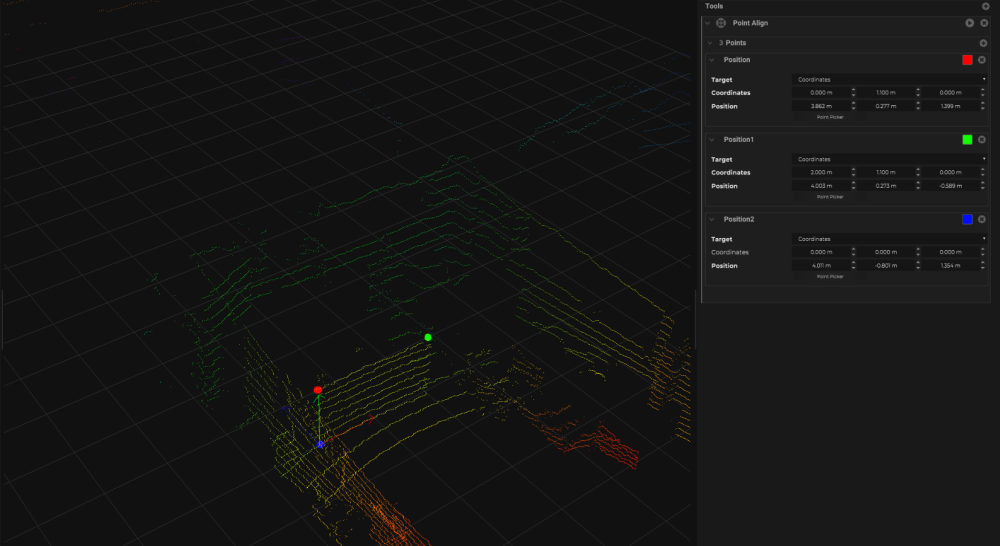Open Target dropdown for Position2

click(890, 239)
